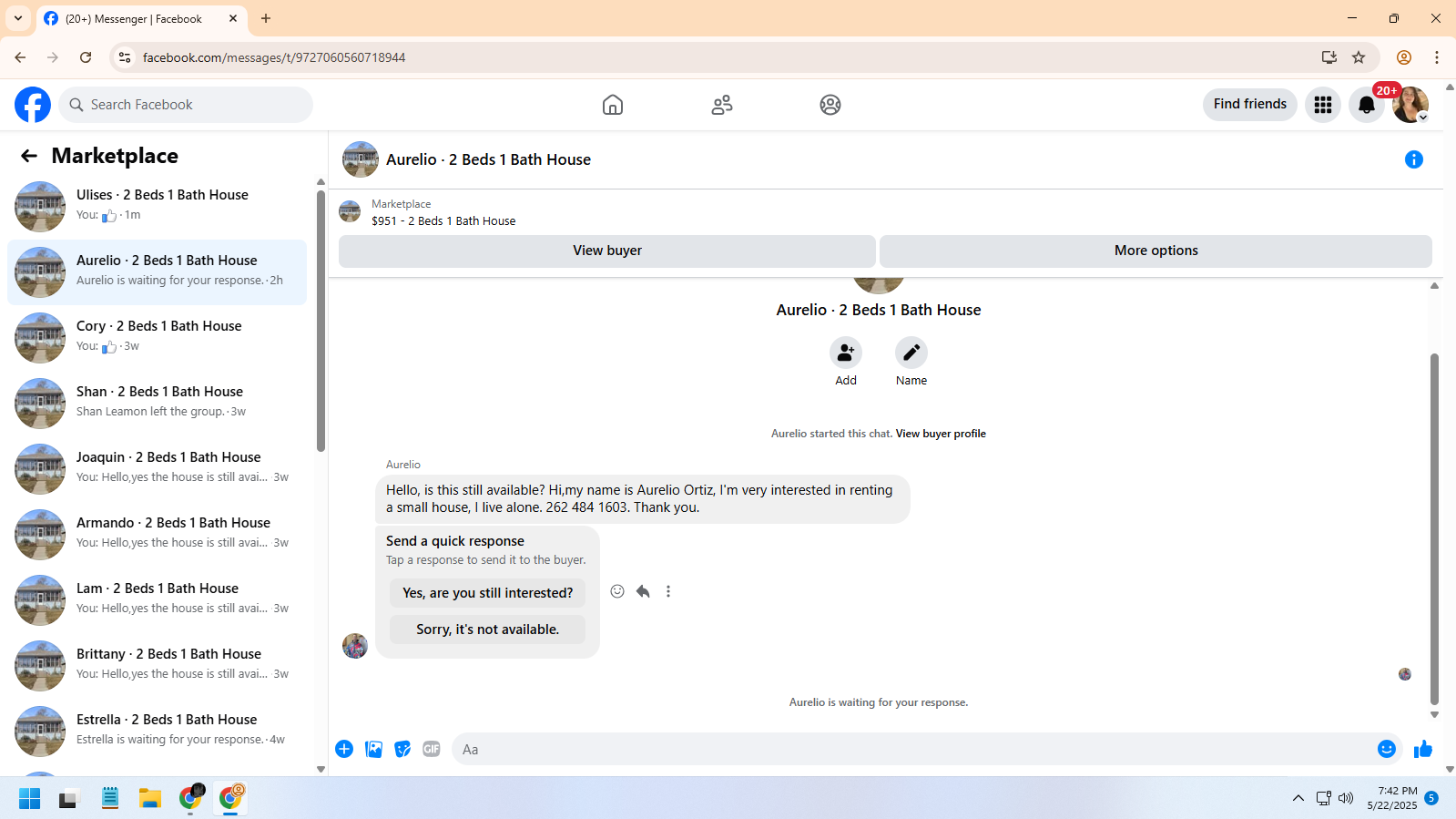The width and height of the screenshot is (1456, 819).
Task: Open the Joaquin 2 Beds 1 Bath House chat
Action: point(157,468)
